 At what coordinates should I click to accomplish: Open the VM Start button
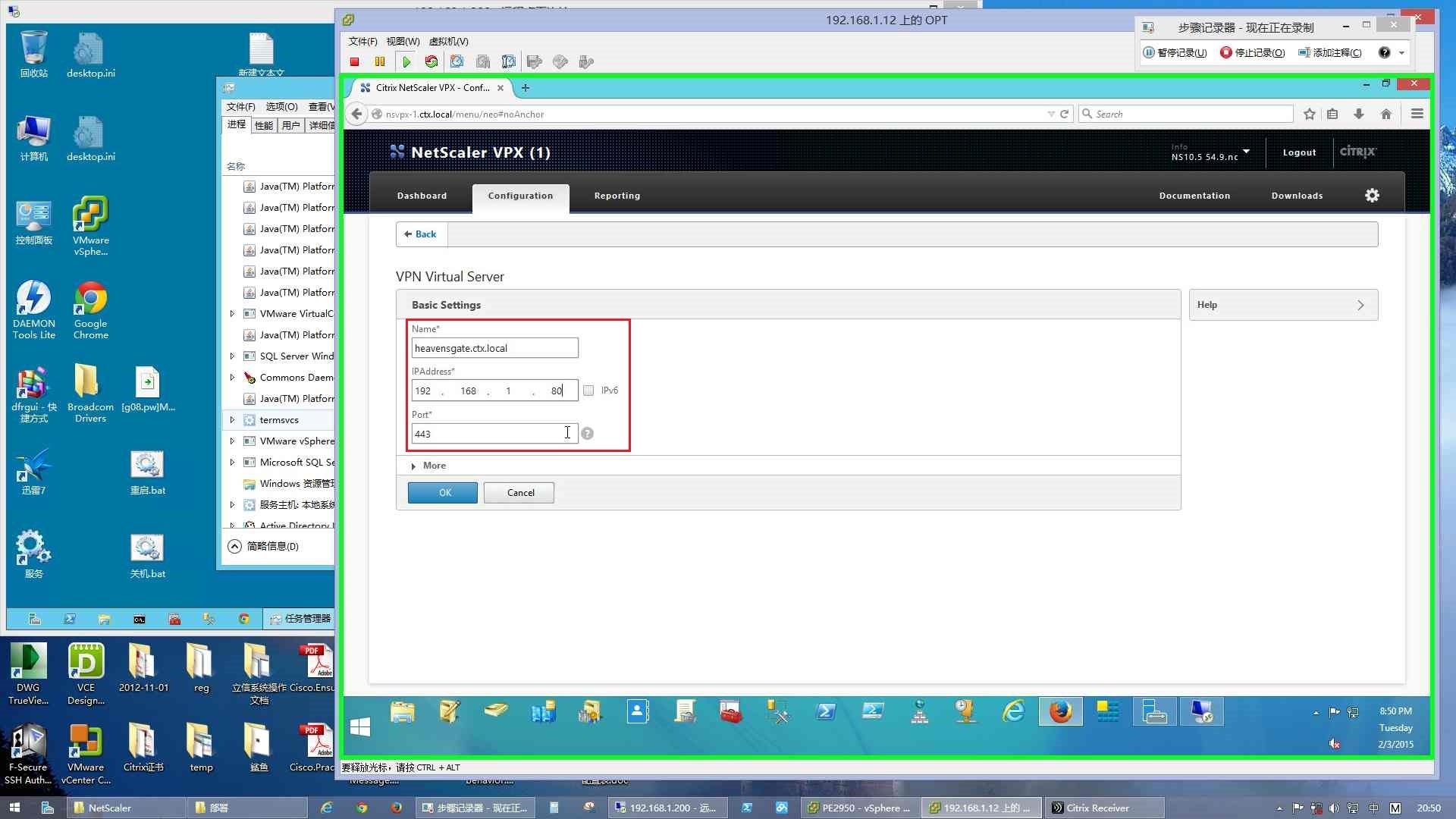pos(360,728)
